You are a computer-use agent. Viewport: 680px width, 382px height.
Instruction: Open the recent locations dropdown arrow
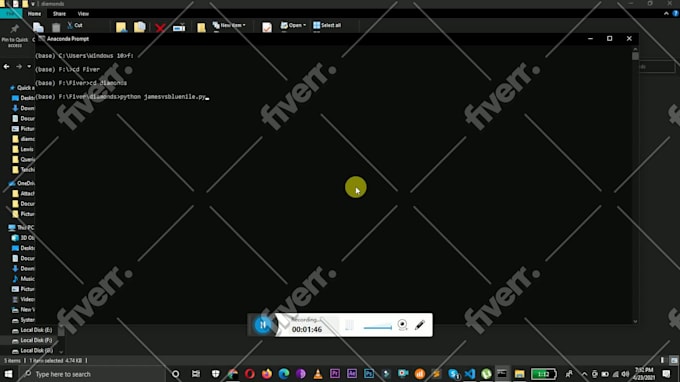click(x=29, y=67)
